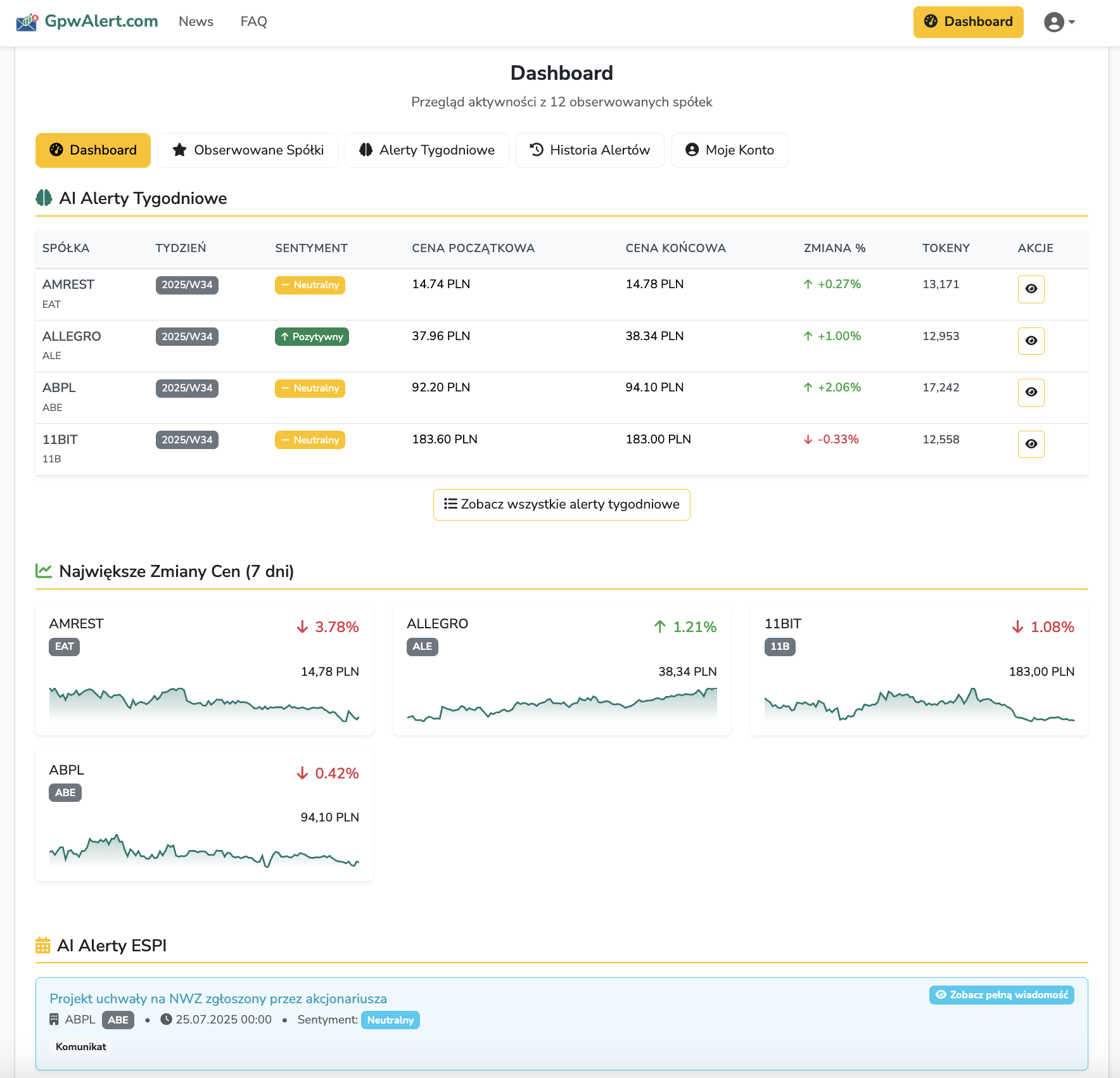Click the 2025/W34 badge in ALLEGRO row
1120x1078 pixels.
click(187, 336)
